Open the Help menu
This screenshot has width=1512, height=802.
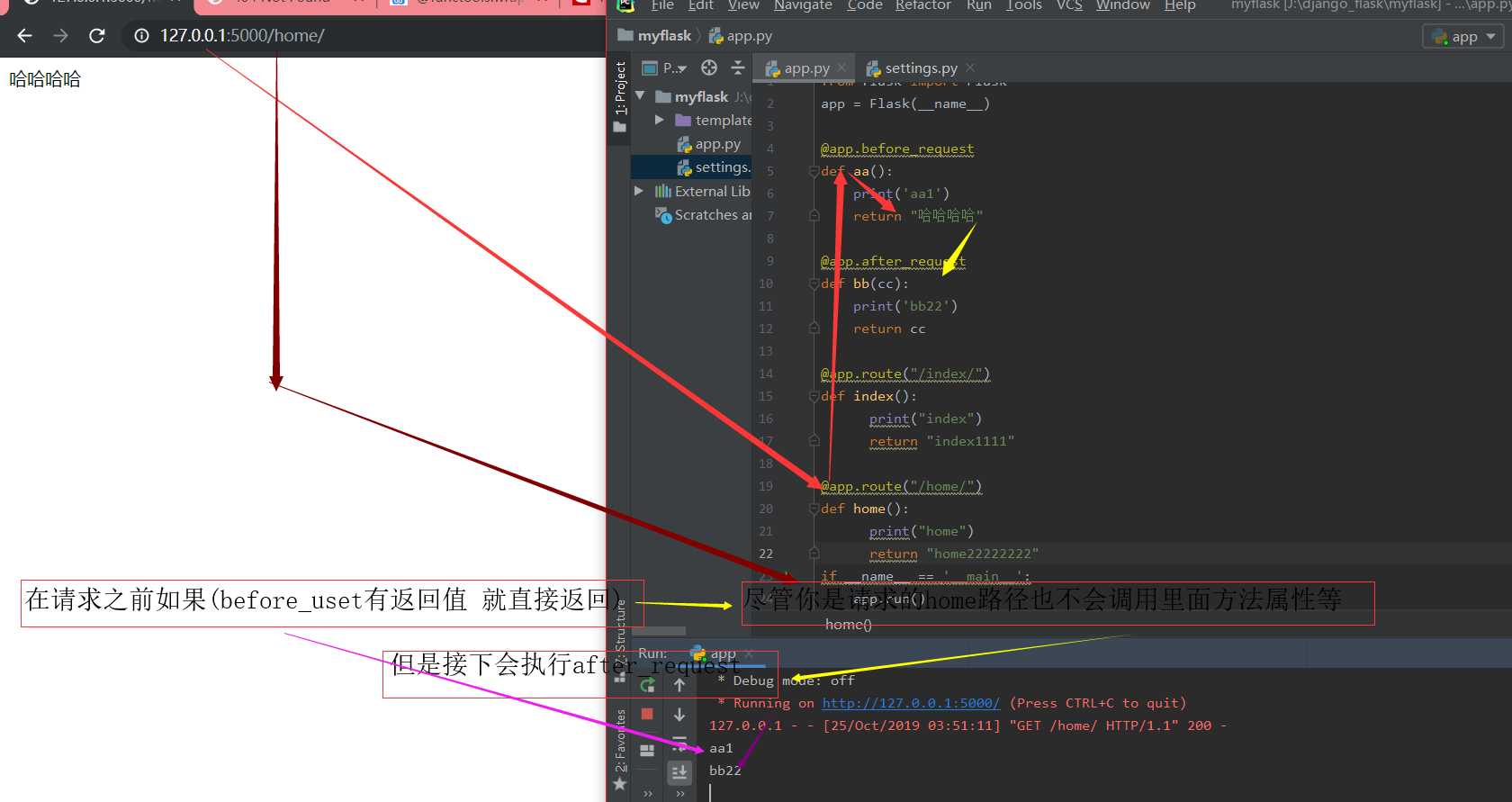tap(1180, 5)
